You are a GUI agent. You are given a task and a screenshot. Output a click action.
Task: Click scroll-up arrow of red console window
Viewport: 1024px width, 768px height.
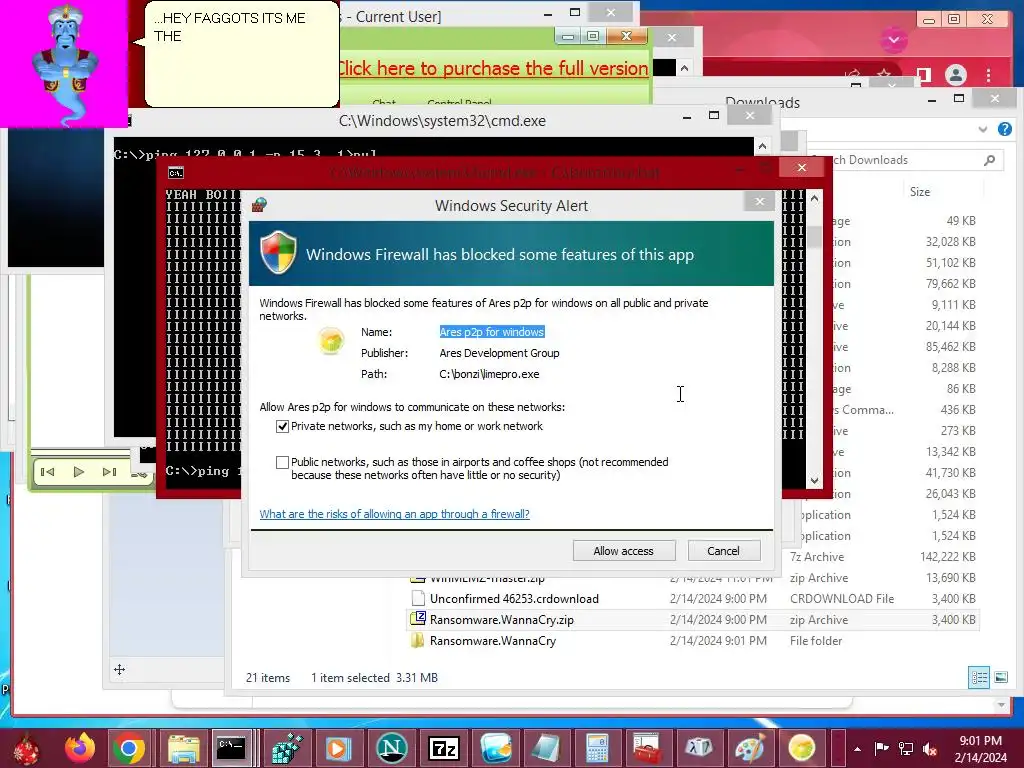point(814,198)
